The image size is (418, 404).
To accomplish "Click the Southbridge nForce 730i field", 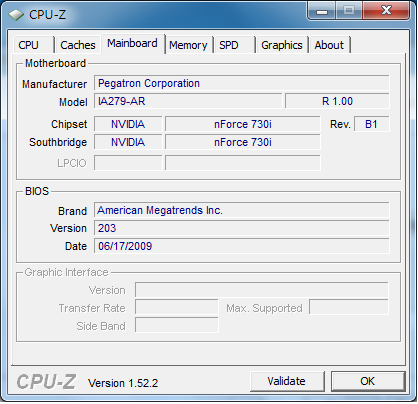I will tap(243, 142).
